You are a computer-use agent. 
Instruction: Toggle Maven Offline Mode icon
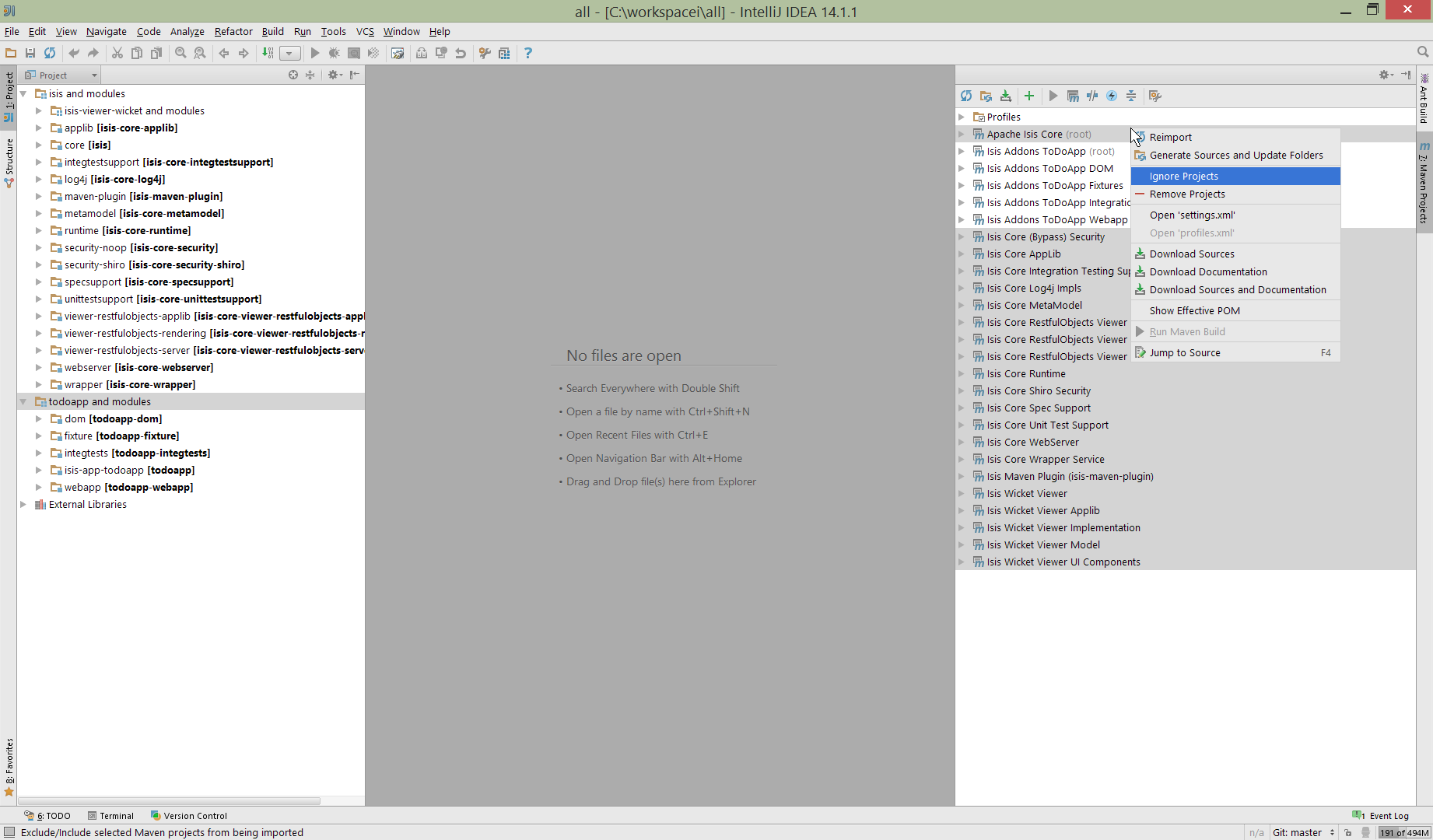click(x=1092, y=96)
